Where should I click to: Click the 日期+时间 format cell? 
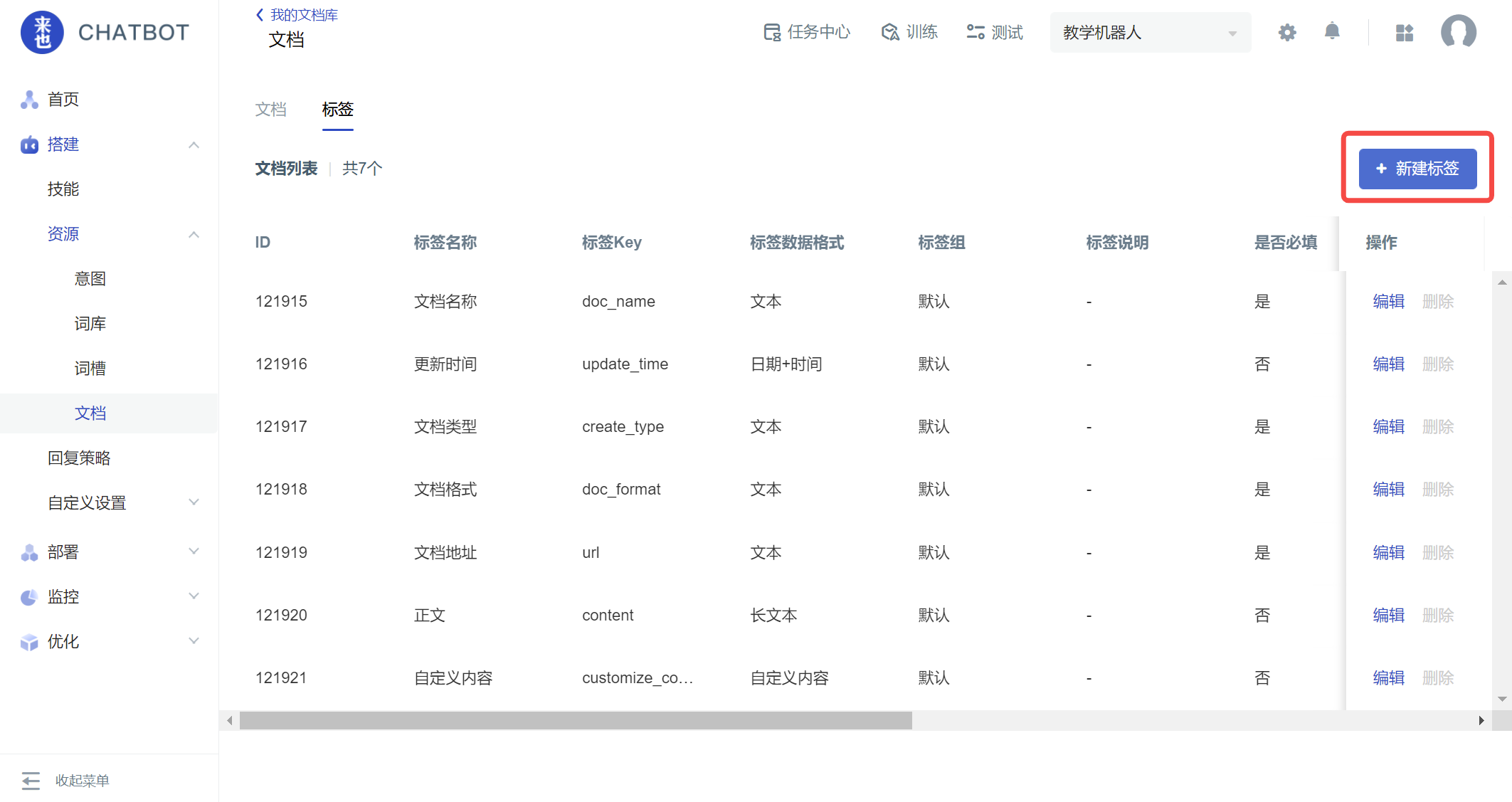(x=786, y=364)
